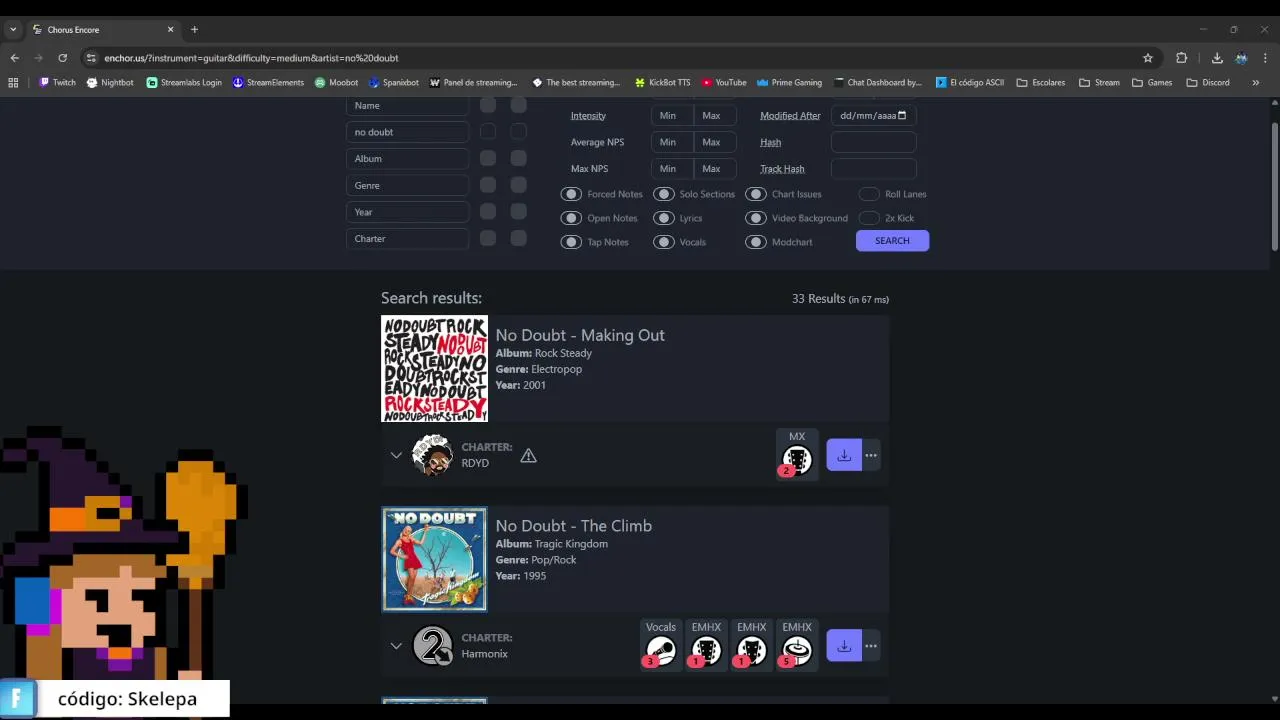Toggle the Video Background switch
The image size is (1280, 720).
coord(756,218)
